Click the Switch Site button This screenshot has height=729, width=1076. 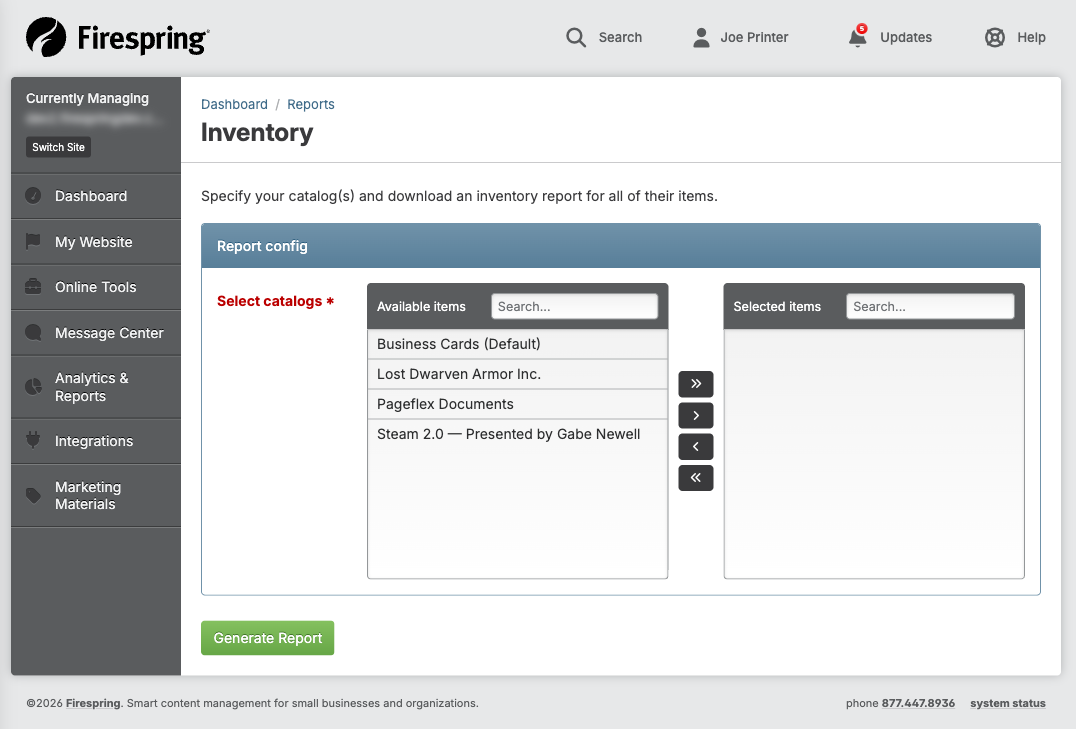[x=58, y=147]
